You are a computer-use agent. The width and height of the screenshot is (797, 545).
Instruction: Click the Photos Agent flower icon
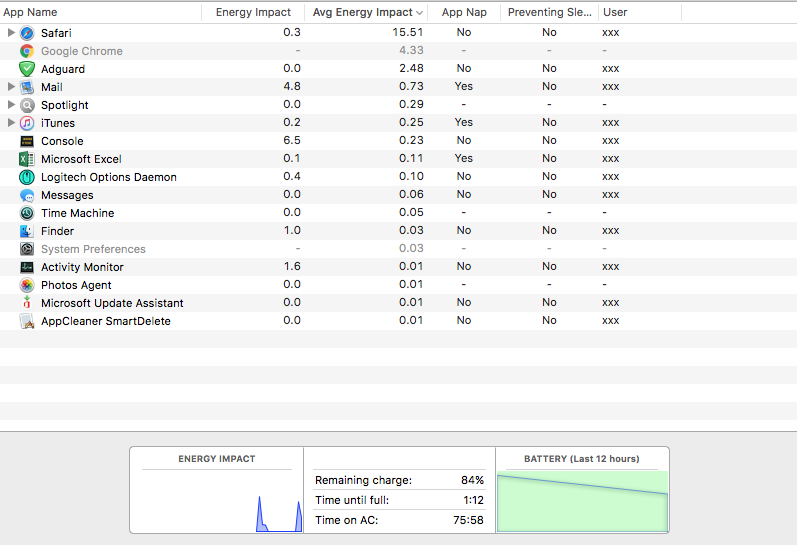click(x=27, y=285)
